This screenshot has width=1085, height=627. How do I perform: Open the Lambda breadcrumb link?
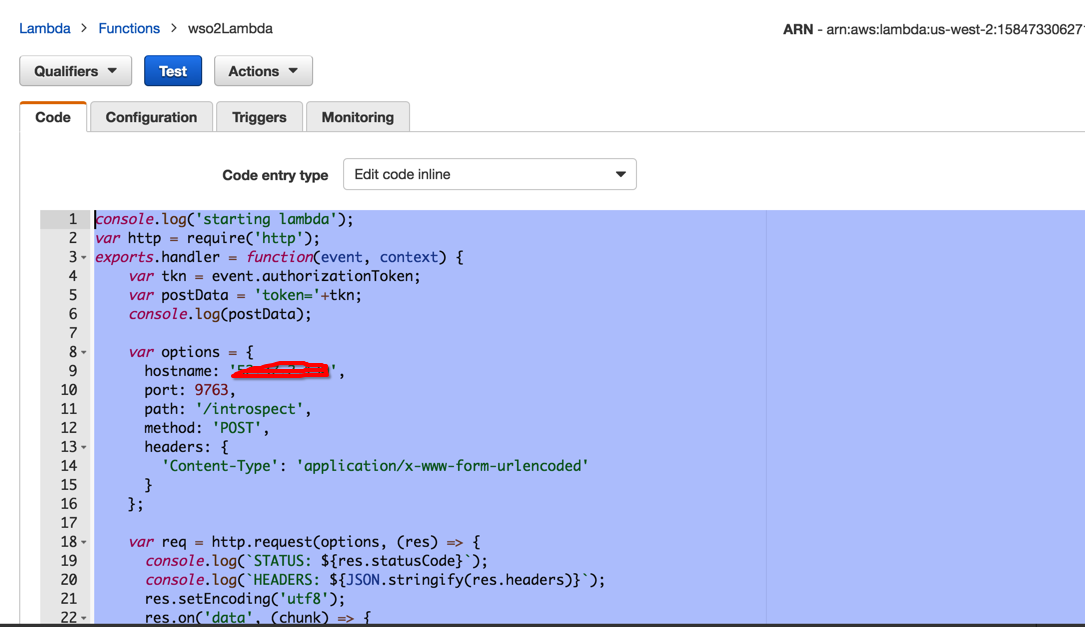click(x=45, y=28)
